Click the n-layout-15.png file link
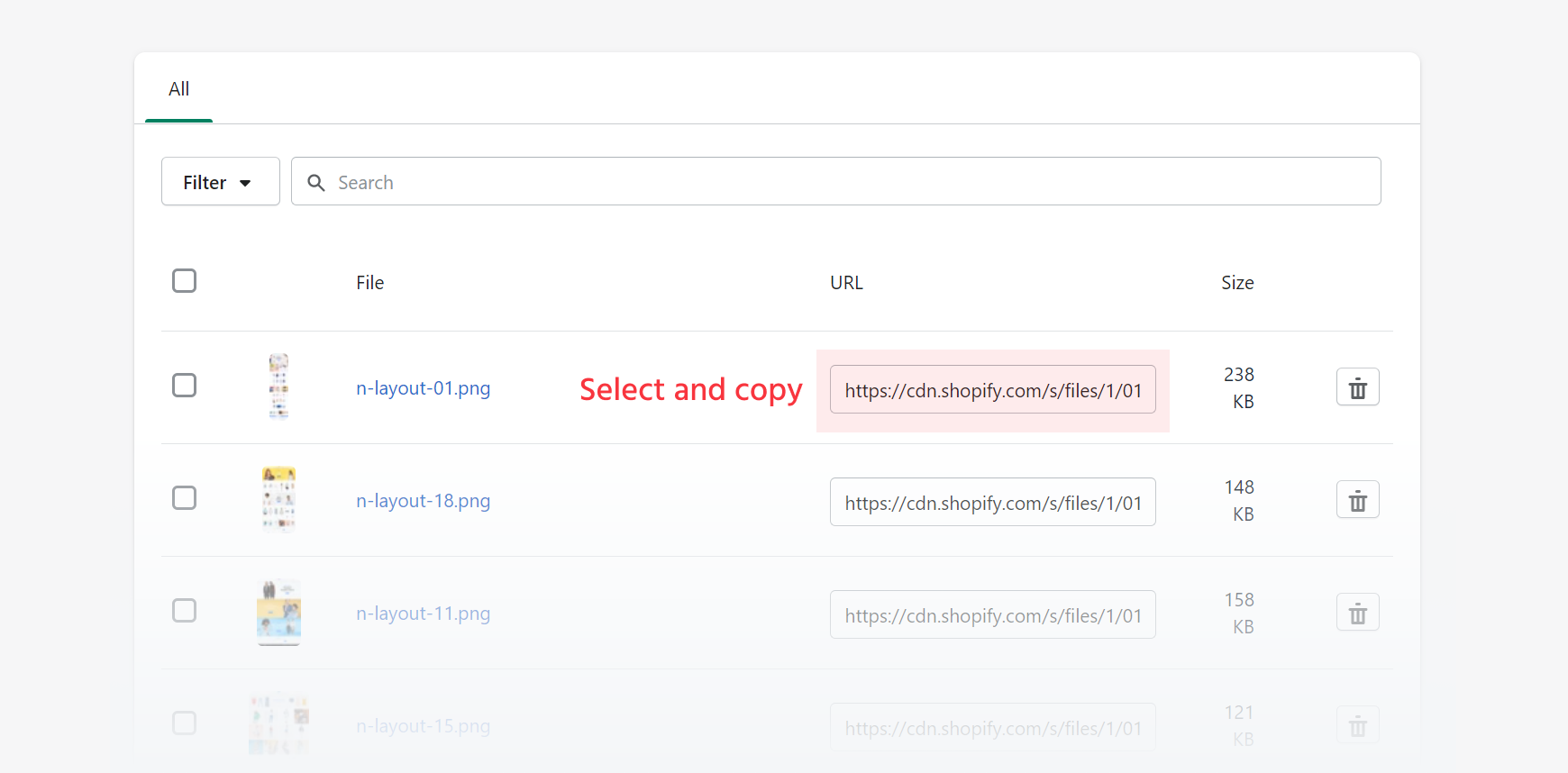The image size is (1568, 773). coord(423,726)
